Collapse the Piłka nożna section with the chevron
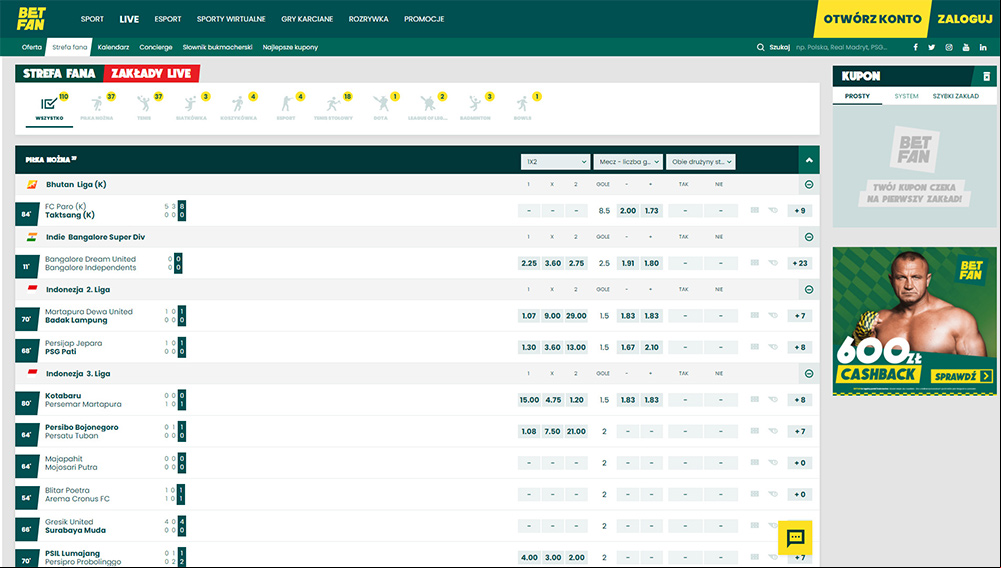 [x=809, y=160]
